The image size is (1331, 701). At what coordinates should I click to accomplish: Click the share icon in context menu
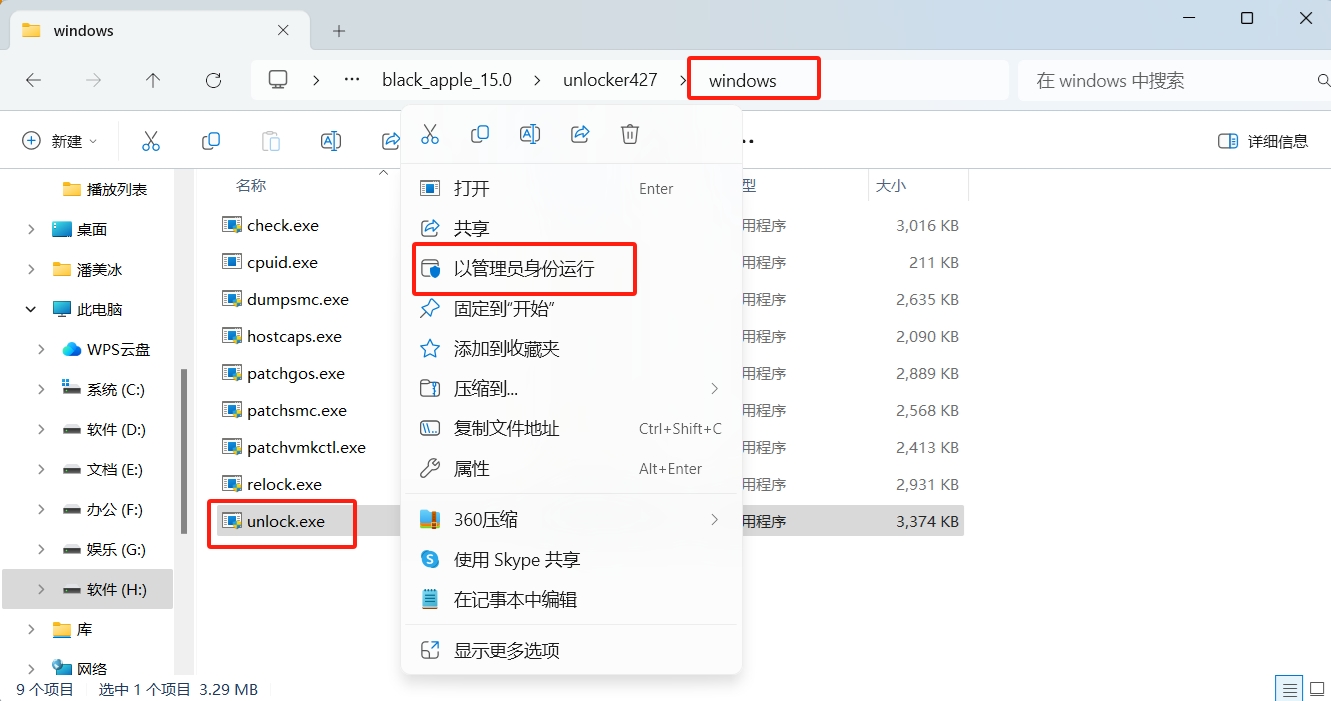tap(580, 134)
